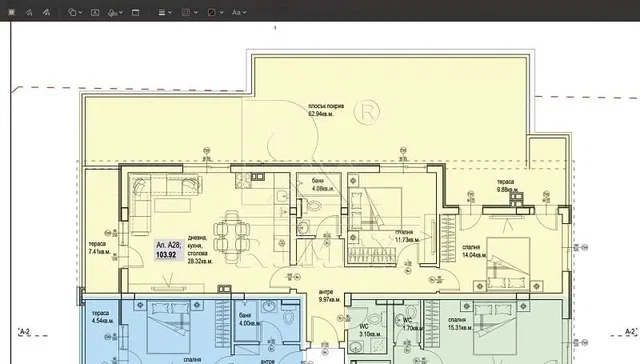The height and width of the screenshot is (364, 640).
Task: Open the Aa text style menu
Action: (239, 12)
